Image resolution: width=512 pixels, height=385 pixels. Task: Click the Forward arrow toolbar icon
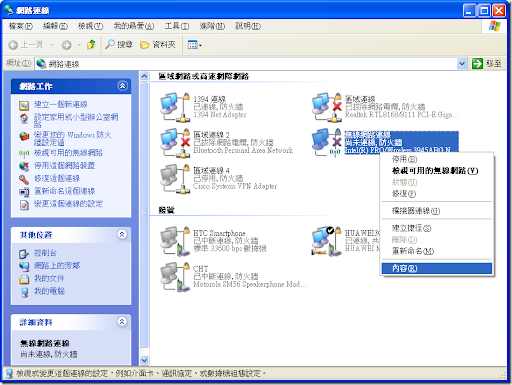(x=66, y=45)
